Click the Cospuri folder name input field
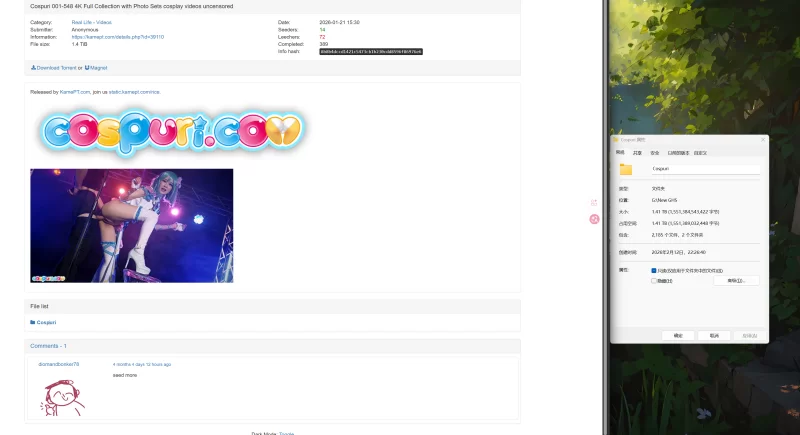Image resolution: width=800 pixels, height=435 pixels. click(706, 169)
